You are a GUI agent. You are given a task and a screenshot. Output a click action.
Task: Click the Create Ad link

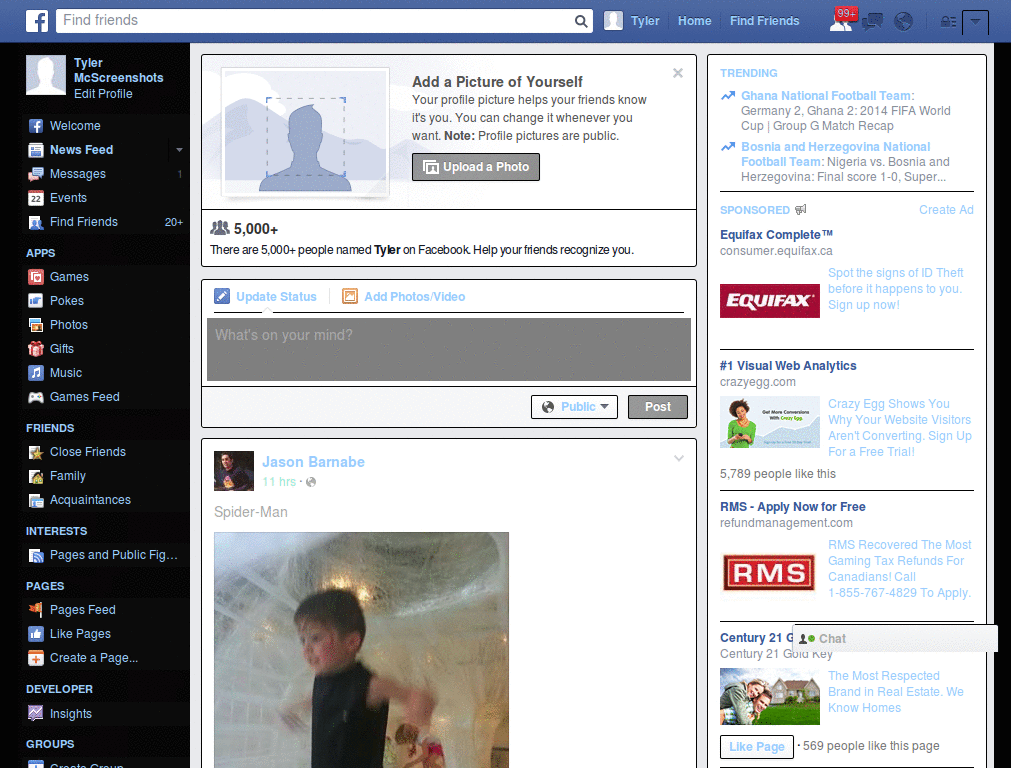coord(946,210)
